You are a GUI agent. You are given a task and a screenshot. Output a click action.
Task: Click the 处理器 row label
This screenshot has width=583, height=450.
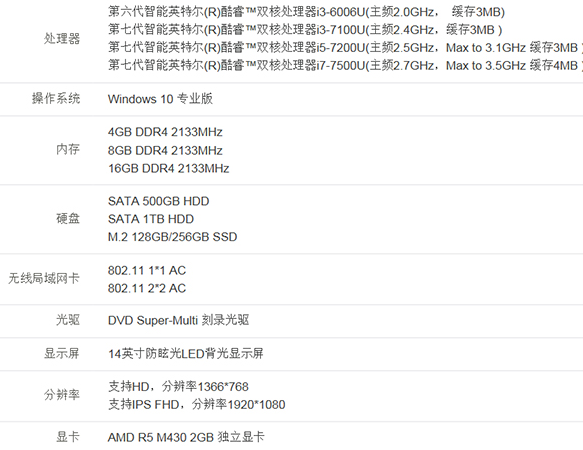(62, 39)
